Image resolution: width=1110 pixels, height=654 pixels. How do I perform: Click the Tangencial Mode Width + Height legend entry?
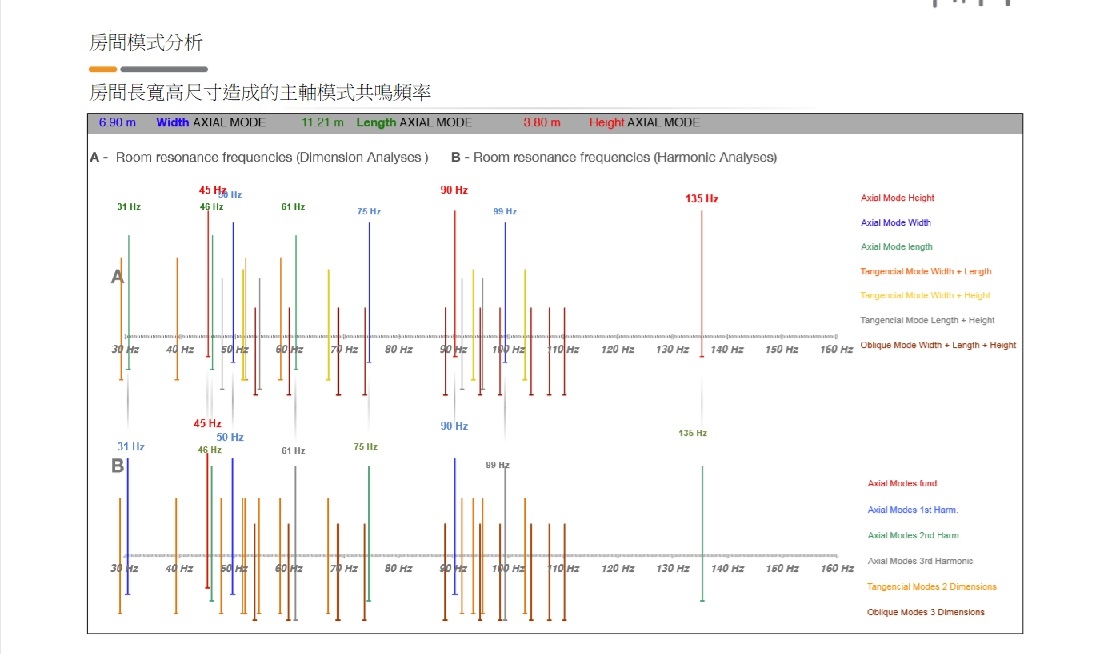click(925, 295)
